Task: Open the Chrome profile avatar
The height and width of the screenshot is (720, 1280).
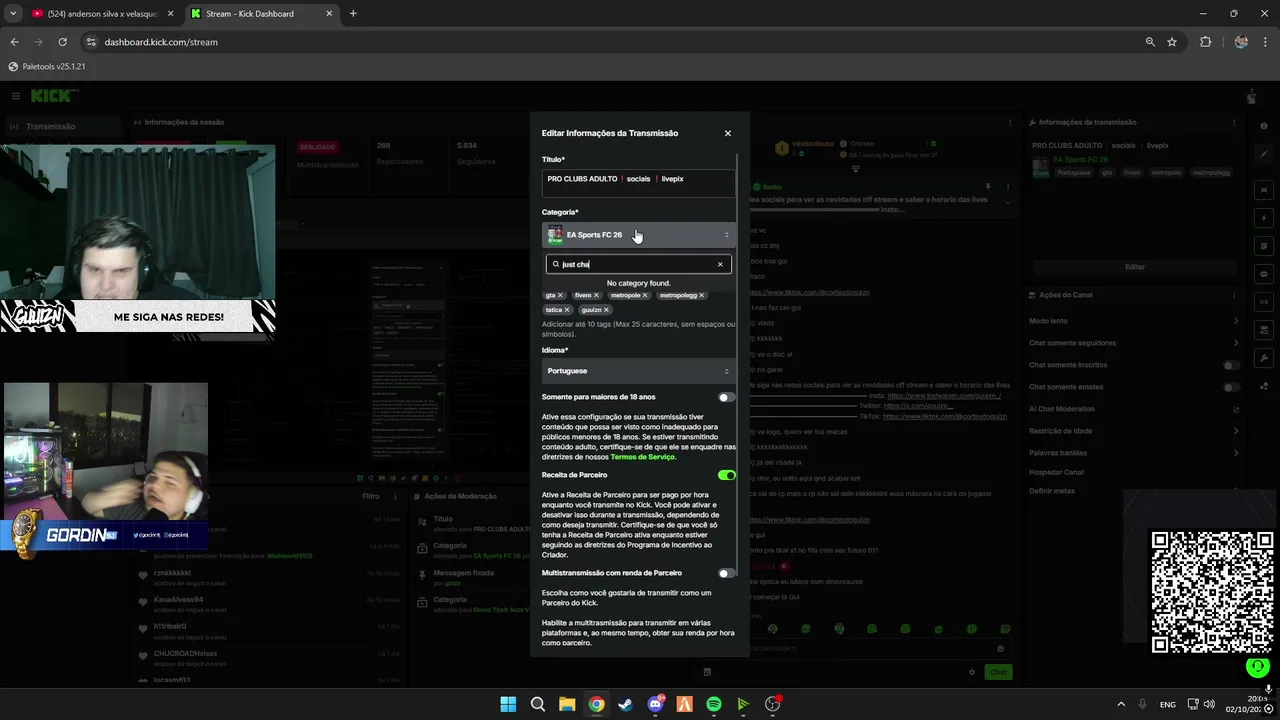Action: 1241,42
